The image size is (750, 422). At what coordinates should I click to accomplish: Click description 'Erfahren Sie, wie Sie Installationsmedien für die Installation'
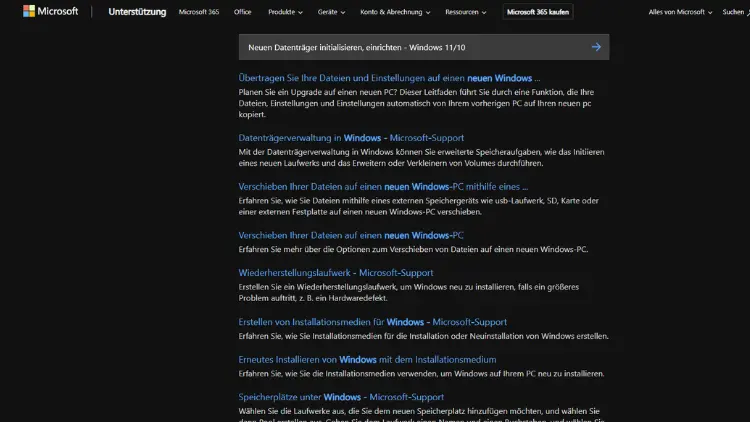click(423, 336)
